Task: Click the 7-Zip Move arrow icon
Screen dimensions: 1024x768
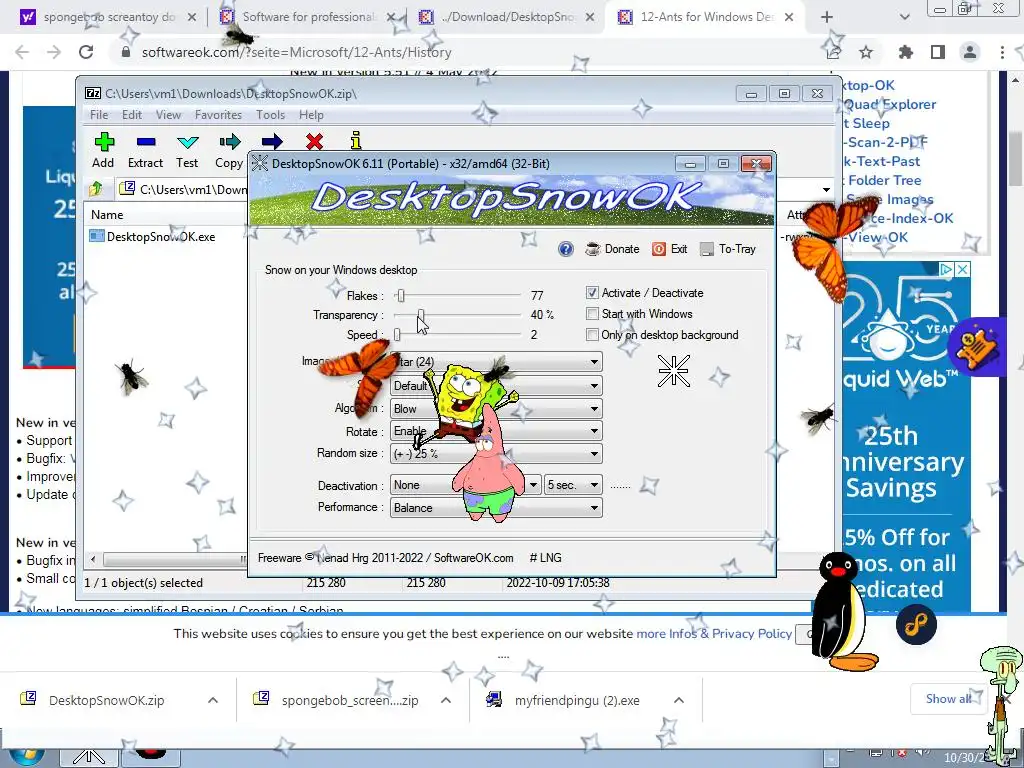Action: click(272, 142)
